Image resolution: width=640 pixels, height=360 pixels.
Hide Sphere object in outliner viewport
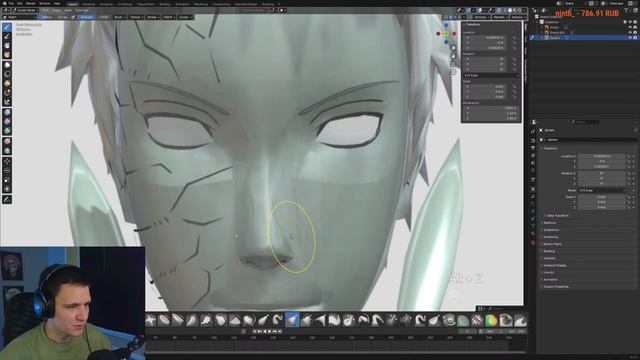click(x=630, y=38)
